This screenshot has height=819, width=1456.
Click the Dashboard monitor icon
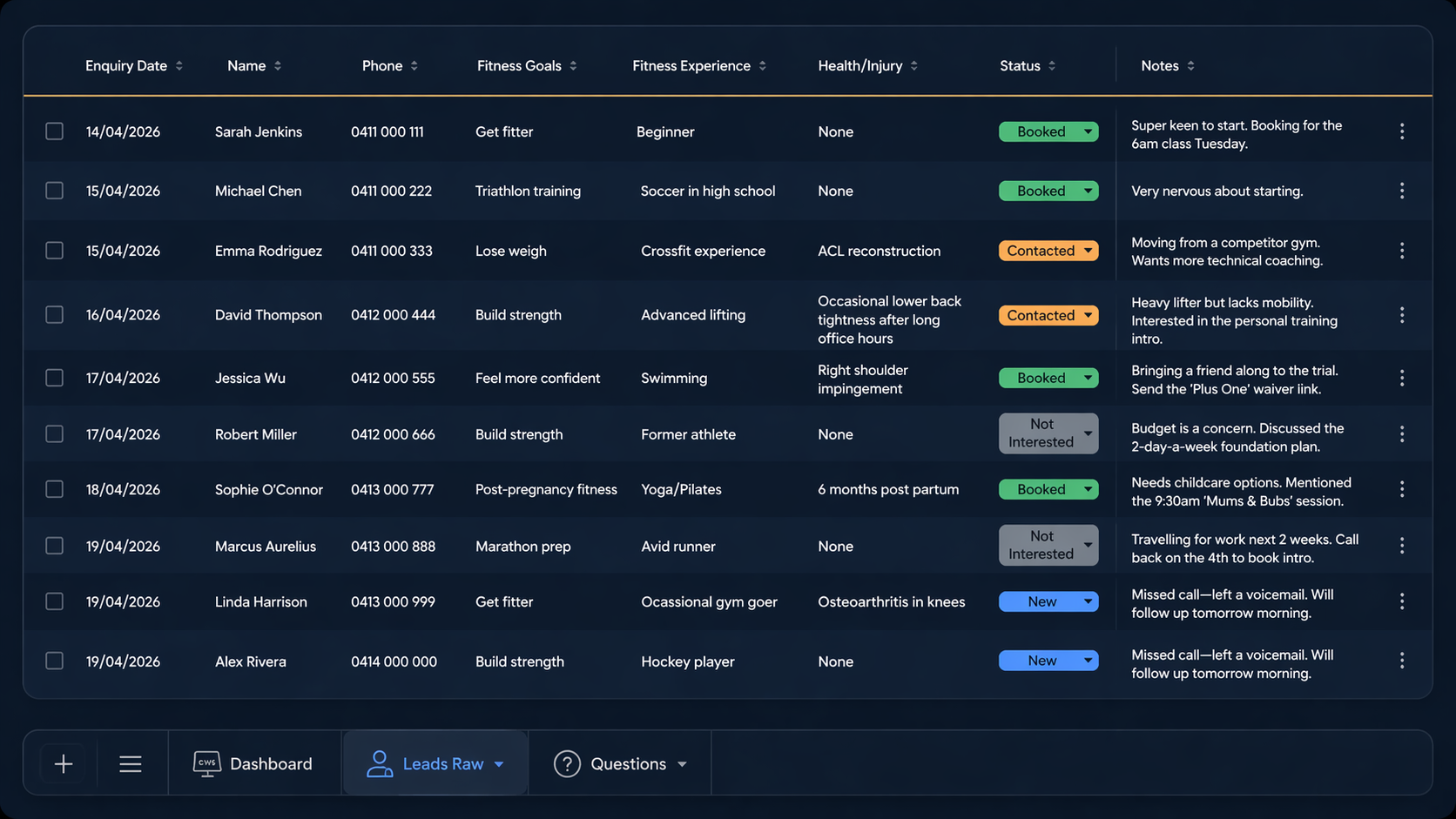click(206, 763)
